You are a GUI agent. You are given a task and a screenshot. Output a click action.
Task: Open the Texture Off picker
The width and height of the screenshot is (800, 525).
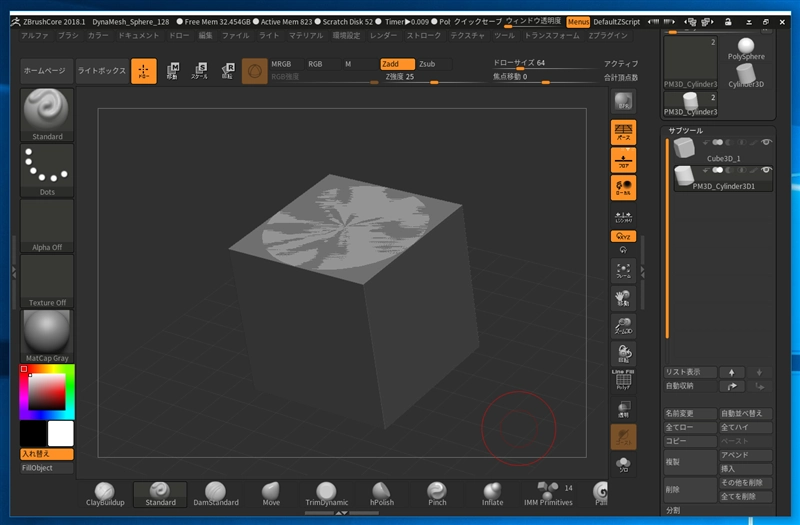click(47, 281)
